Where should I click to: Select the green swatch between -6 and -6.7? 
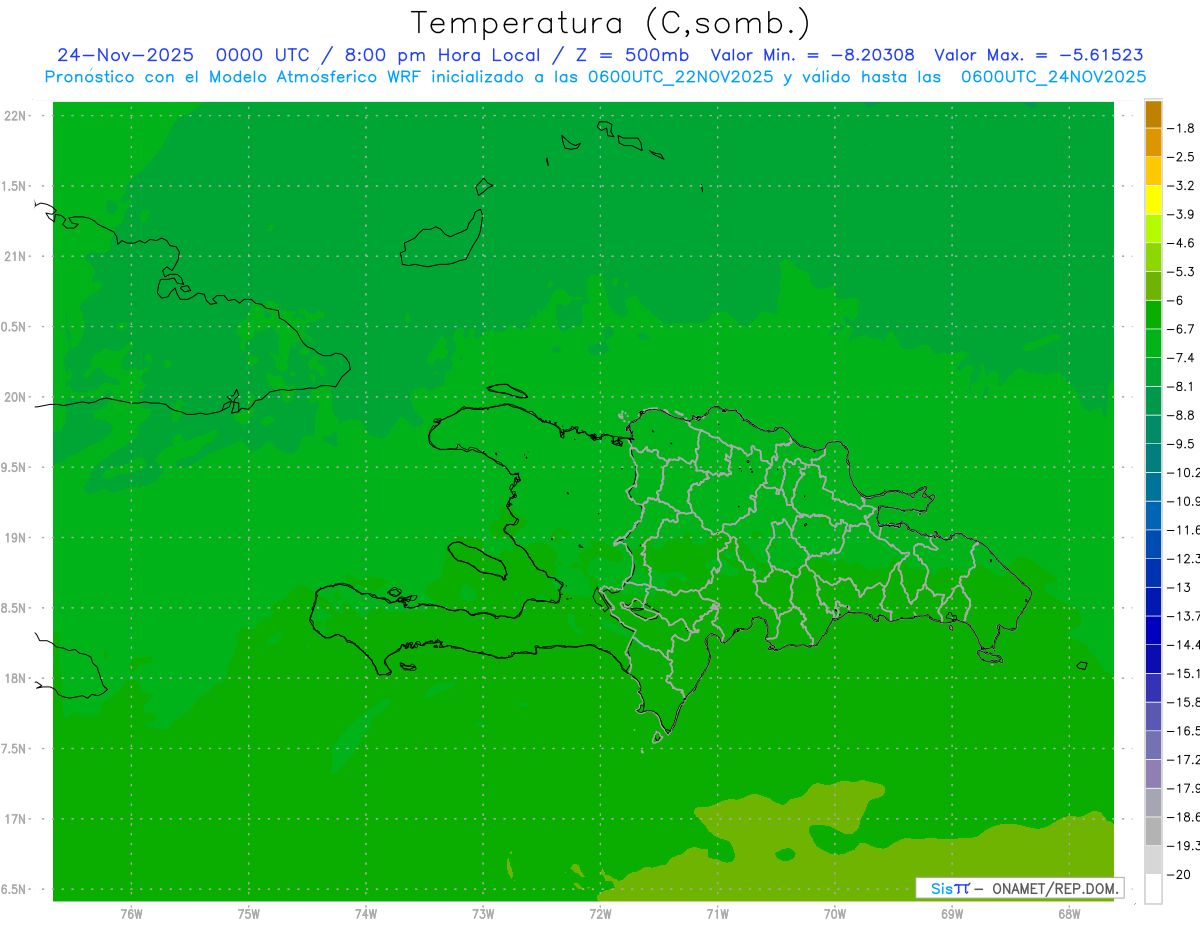(x=1153, y=314)
